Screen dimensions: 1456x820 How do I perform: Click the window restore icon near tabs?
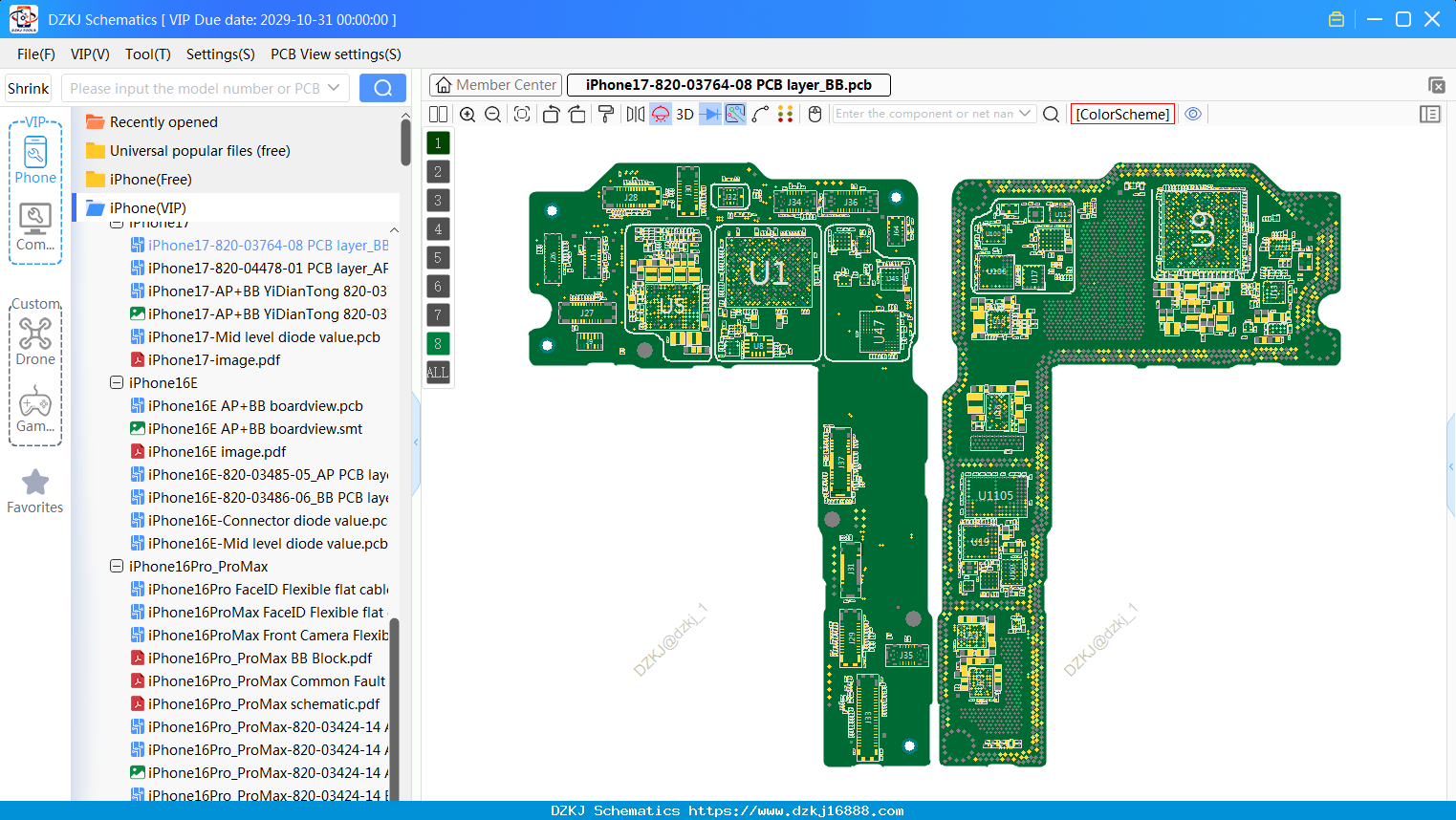click(x=1436, y=85)
